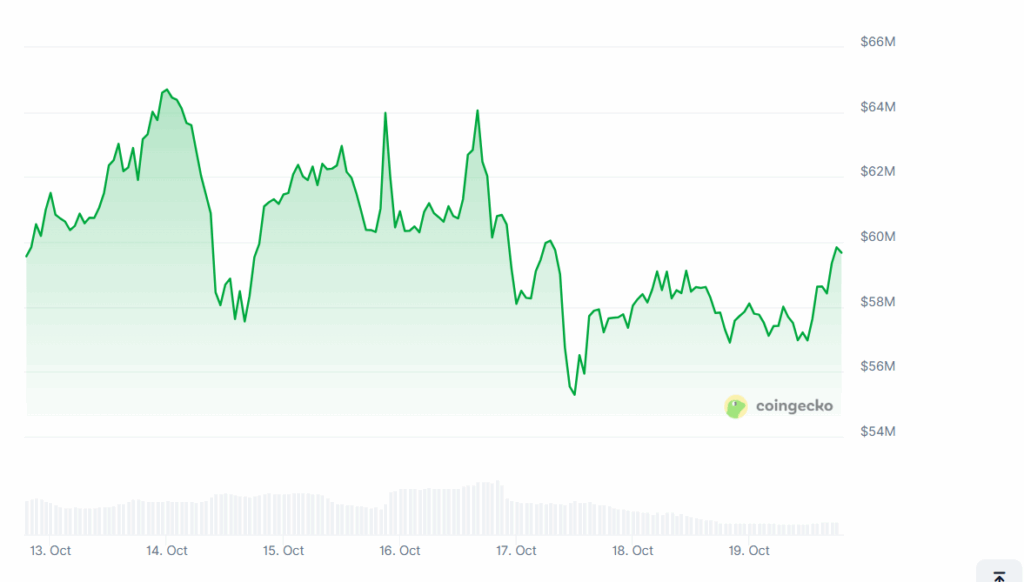
Task: Pick the 16. Oct date label
Action: 400,550
